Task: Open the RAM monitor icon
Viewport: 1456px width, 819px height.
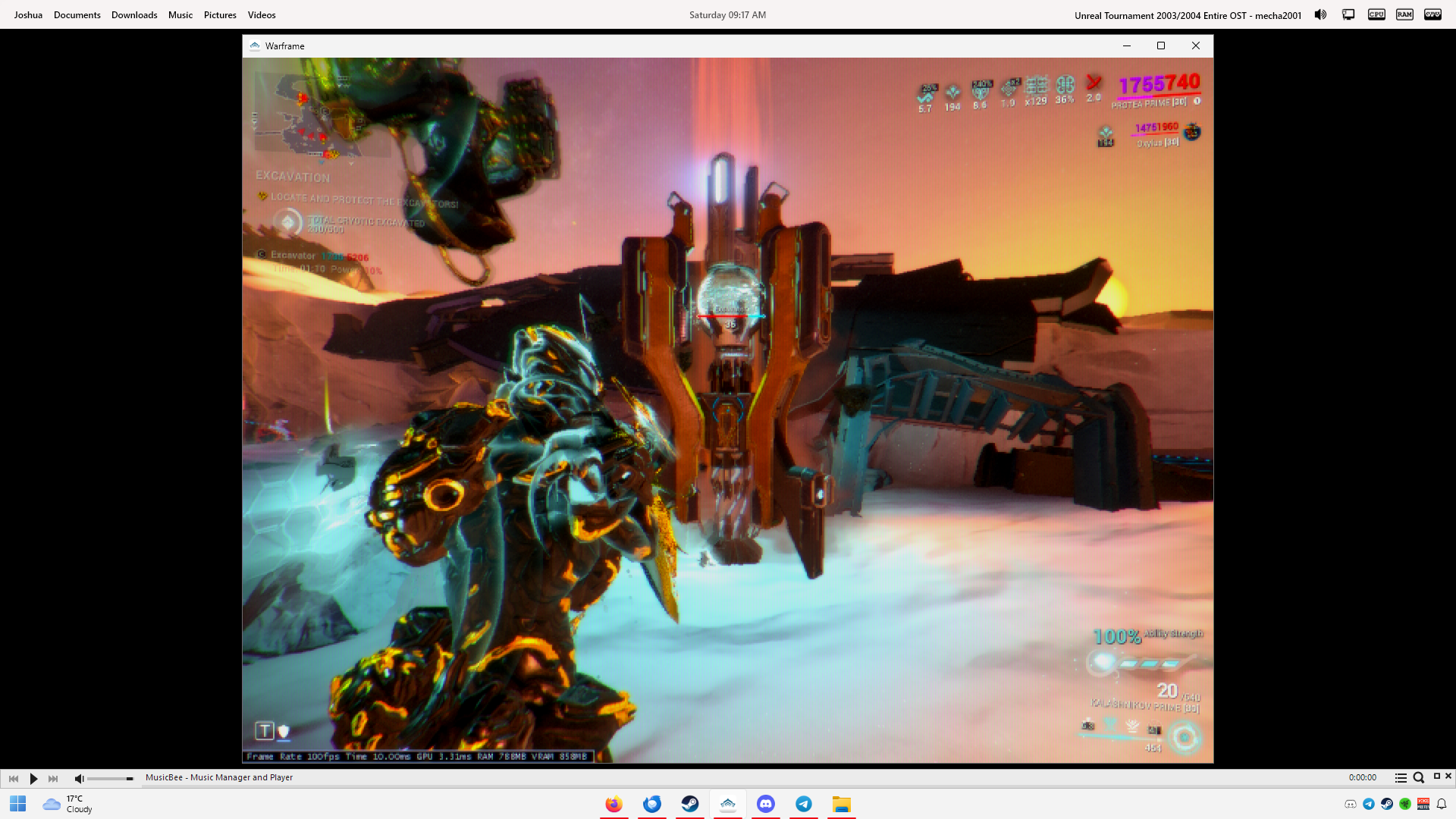Action: point(1404,14)
